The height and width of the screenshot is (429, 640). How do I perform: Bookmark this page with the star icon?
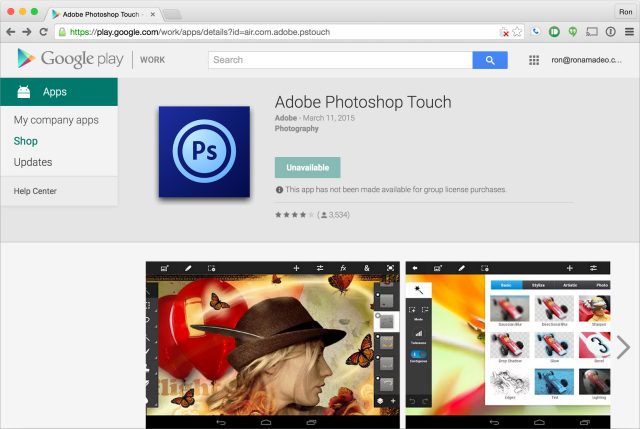[517, 32]
